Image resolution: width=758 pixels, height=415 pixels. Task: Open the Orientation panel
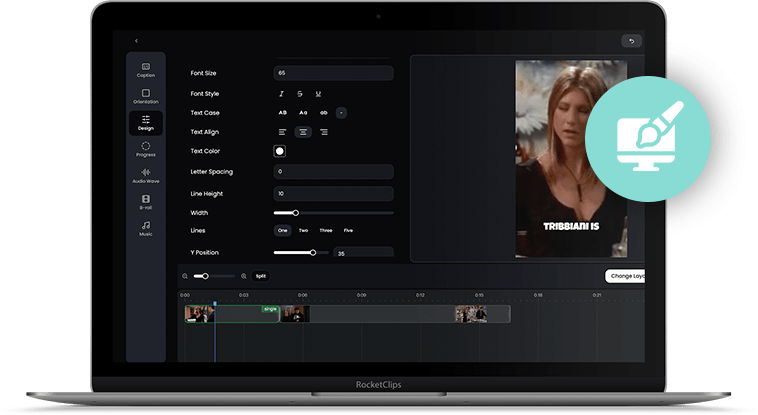(x=146, y=96)
